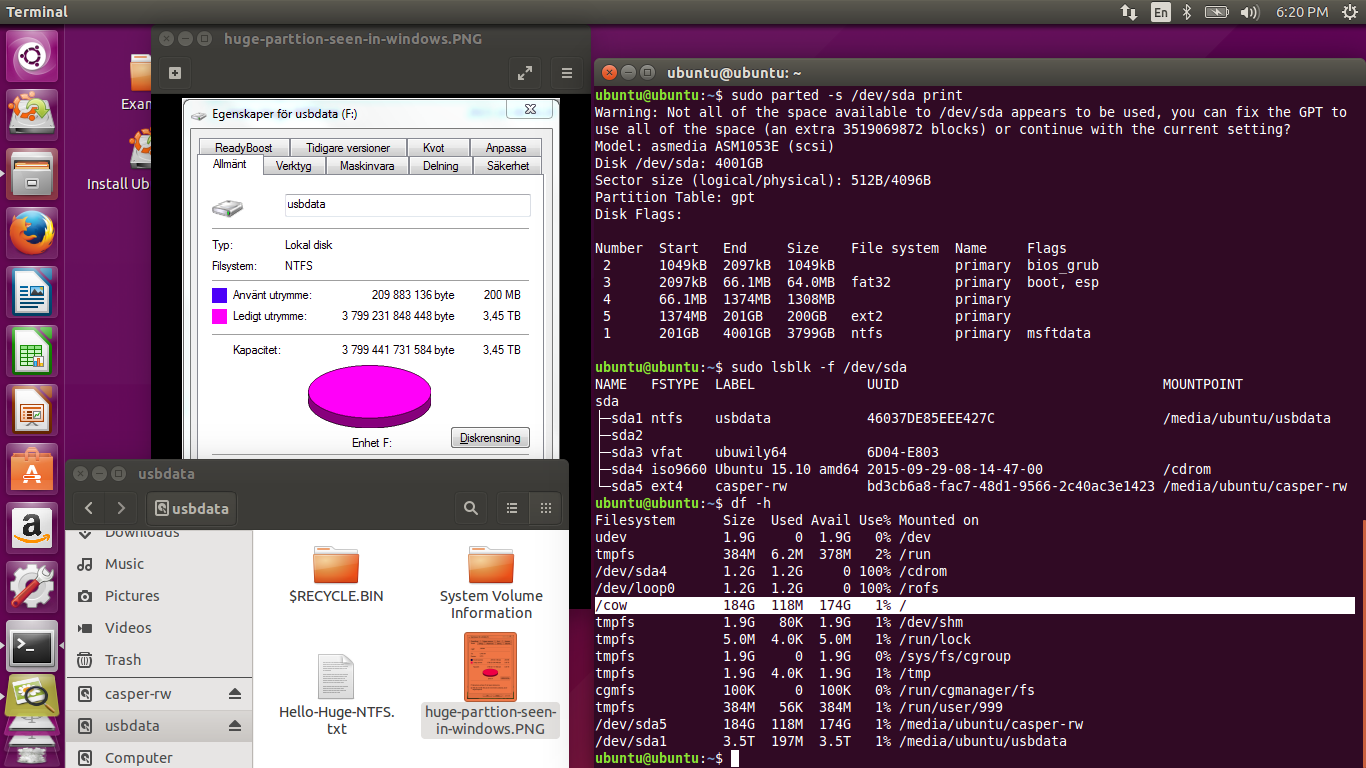This screenshot has width=1366, height=768.
Task: Open the network indicator in top panel
Action: 1129,12
